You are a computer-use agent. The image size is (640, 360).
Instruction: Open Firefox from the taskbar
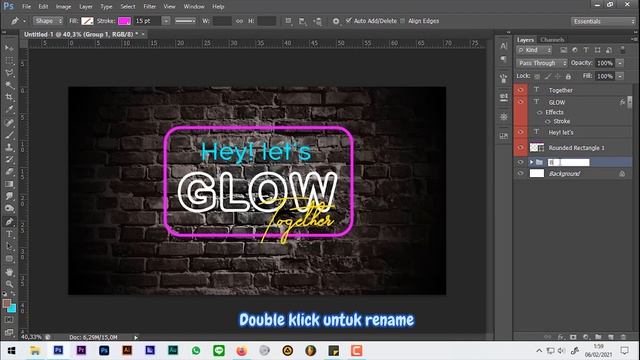pyautogui.click(x=242, y=351)
